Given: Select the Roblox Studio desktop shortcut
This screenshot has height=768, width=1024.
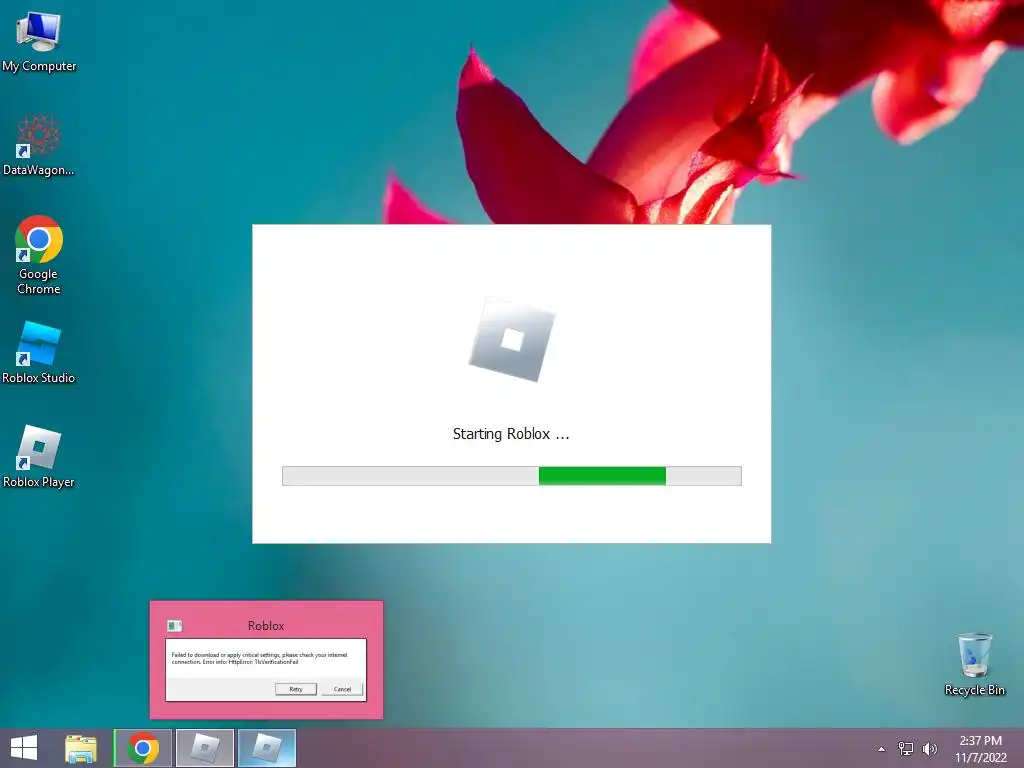Looking at the screenshot, I should coord(39,353).
